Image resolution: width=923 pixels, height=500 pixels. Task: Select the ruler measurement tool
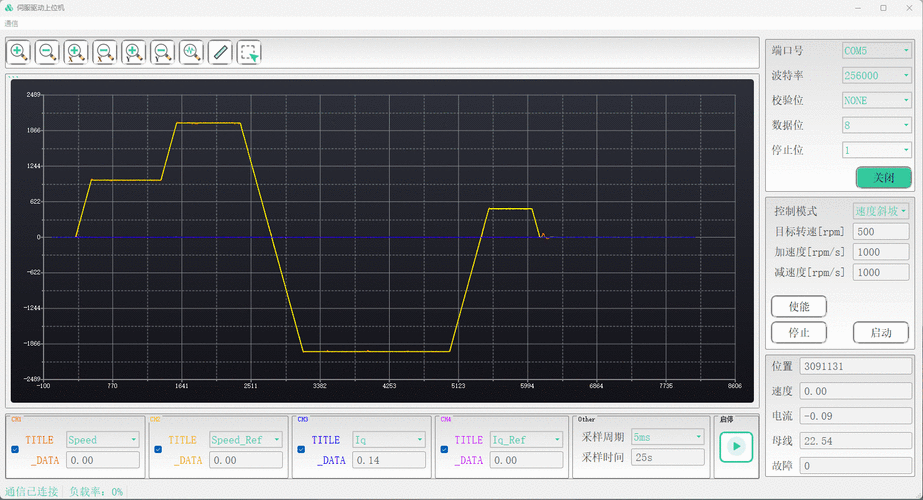(x=221, y=52)
